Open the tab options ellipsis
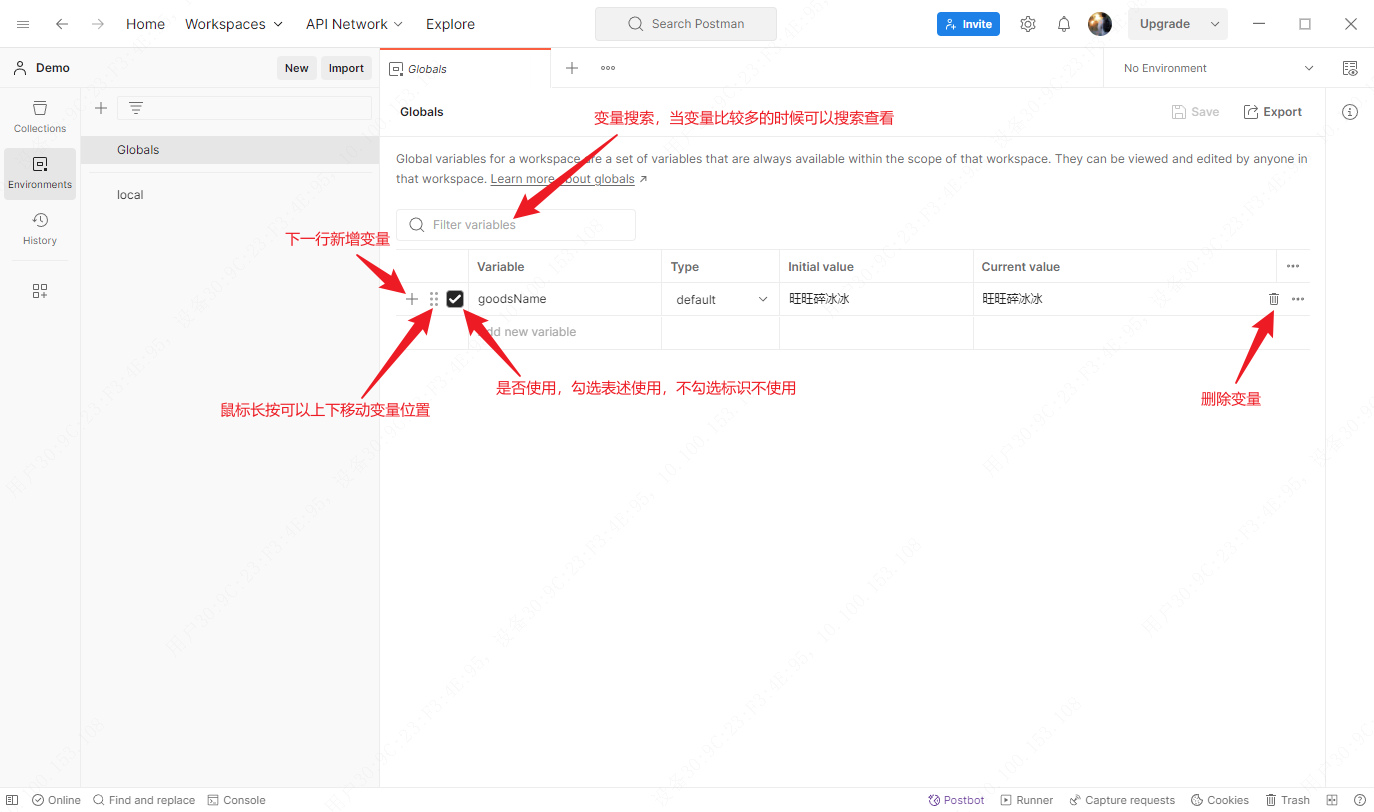Viewport: 1374px width, 812px height. [608, 68]
